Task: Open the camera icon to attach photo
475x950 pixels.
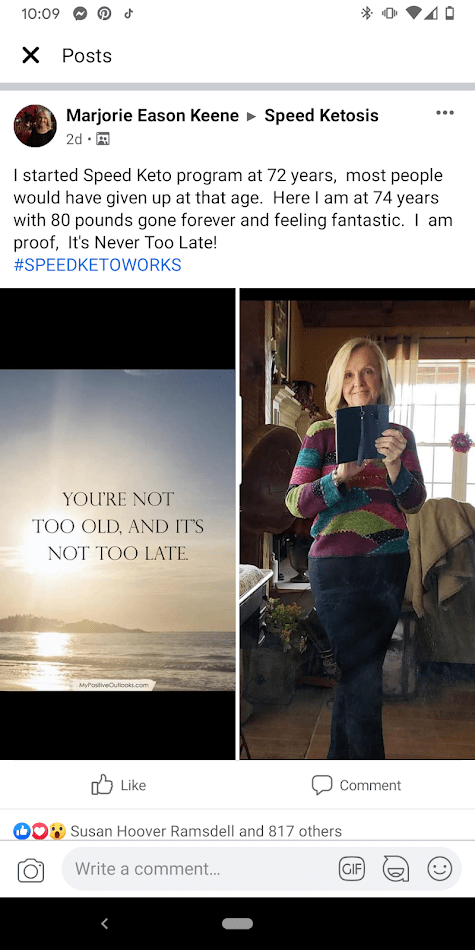Action: 31,871
